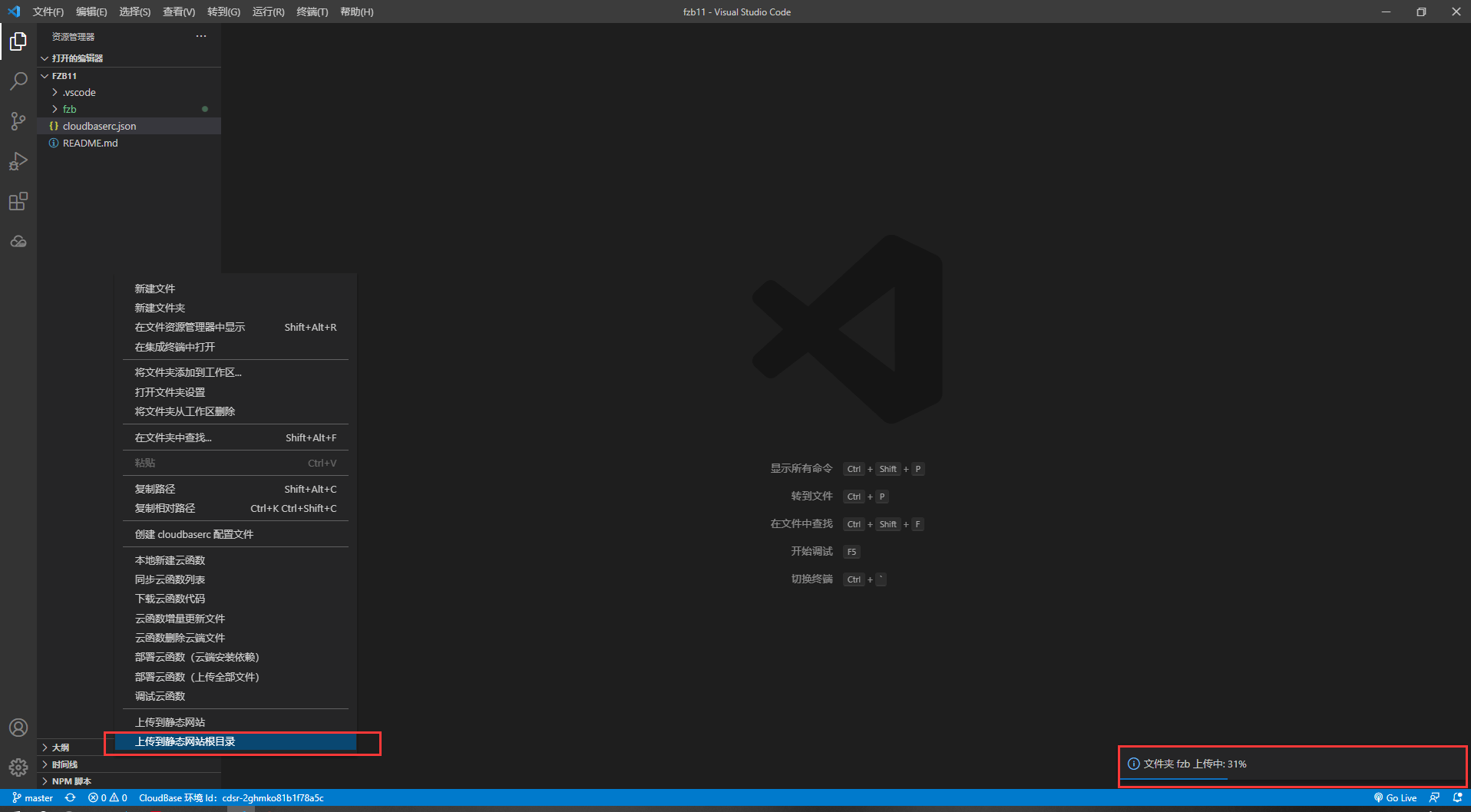
Task: Synchronize changes using the status bar sync icon
Action: click(x=70, y=798)
